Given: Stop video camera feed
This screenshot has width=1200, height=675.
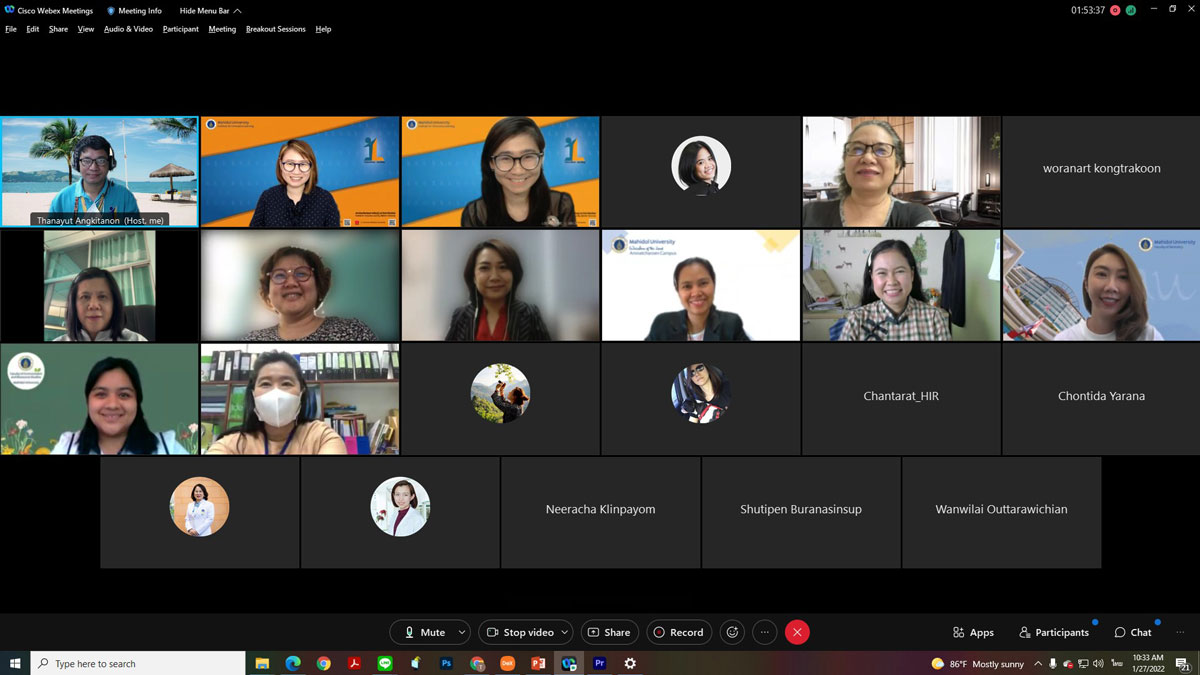Looking at the screenshot, I should tap(519, 632).
